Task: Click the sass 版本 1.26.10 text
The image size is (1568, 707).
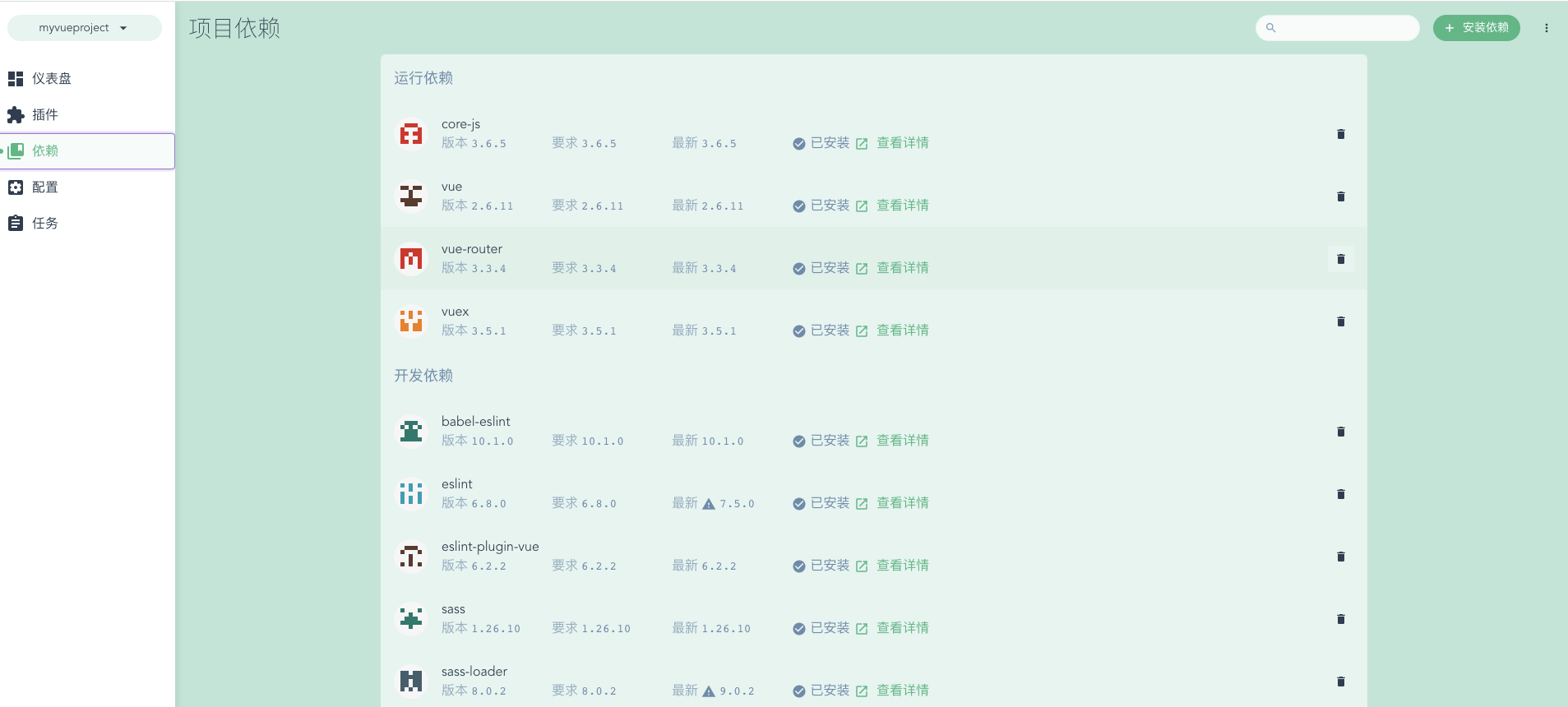Action: [481, 628]
